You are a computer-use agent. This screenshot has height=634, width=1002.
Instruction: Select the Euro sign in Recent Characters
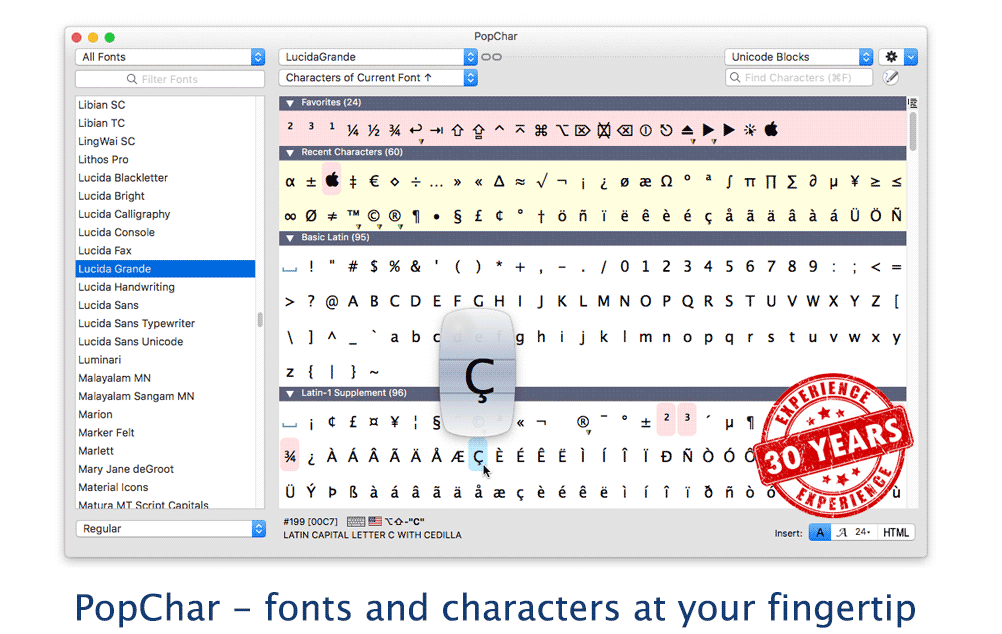tap(374, 182)
